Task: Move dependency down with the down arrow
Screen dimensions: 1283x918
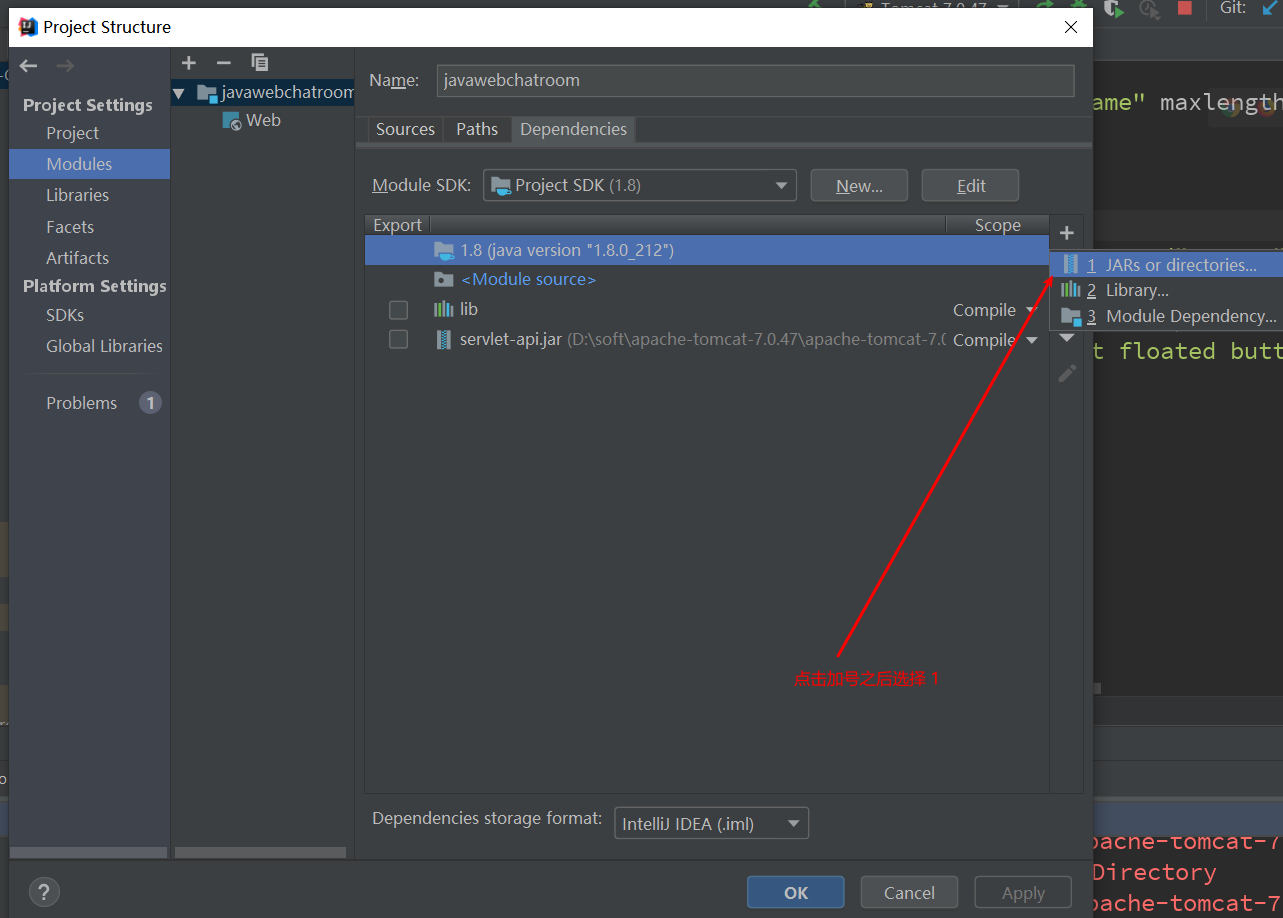Action: click(1067, 338)
